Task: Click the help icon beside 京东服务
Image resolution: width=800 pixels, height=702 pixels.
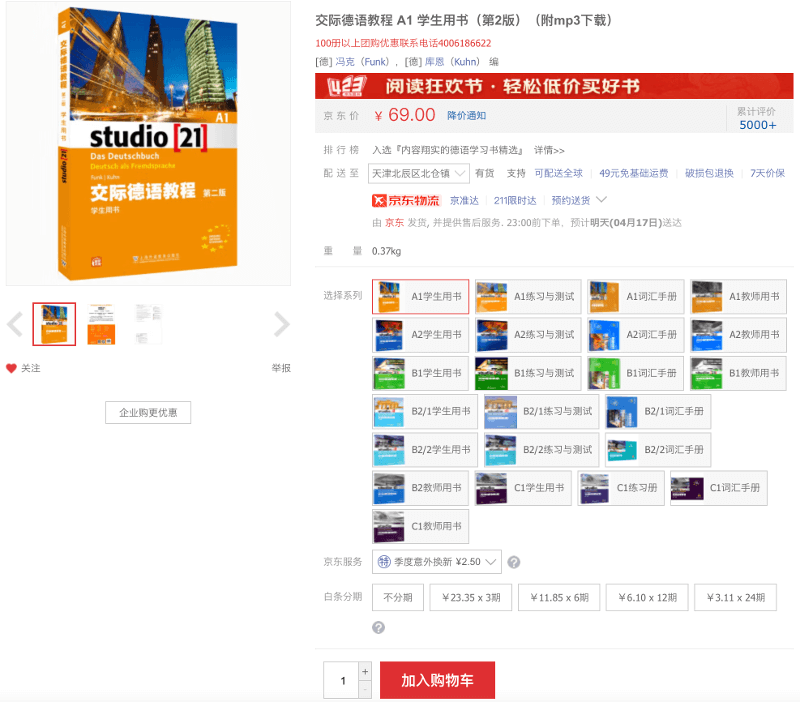Action: click(514, 562)
